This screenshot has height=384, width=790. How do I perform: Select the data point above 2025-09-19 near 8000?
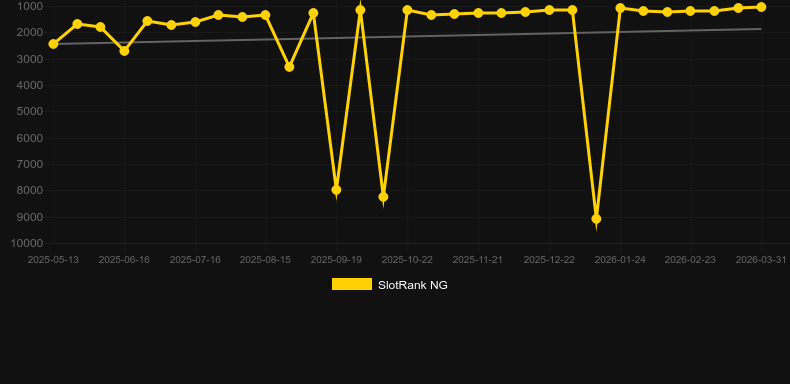coord(336,190)
